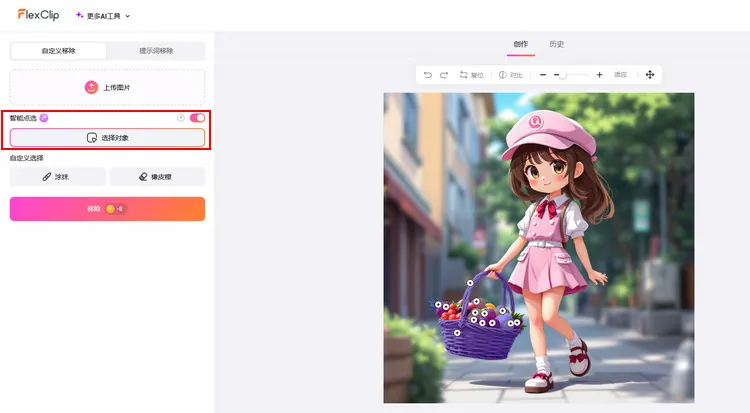The image size is (750, 413).
Task: Click the 选择对象 select object button
Action: tap(107, 137)
